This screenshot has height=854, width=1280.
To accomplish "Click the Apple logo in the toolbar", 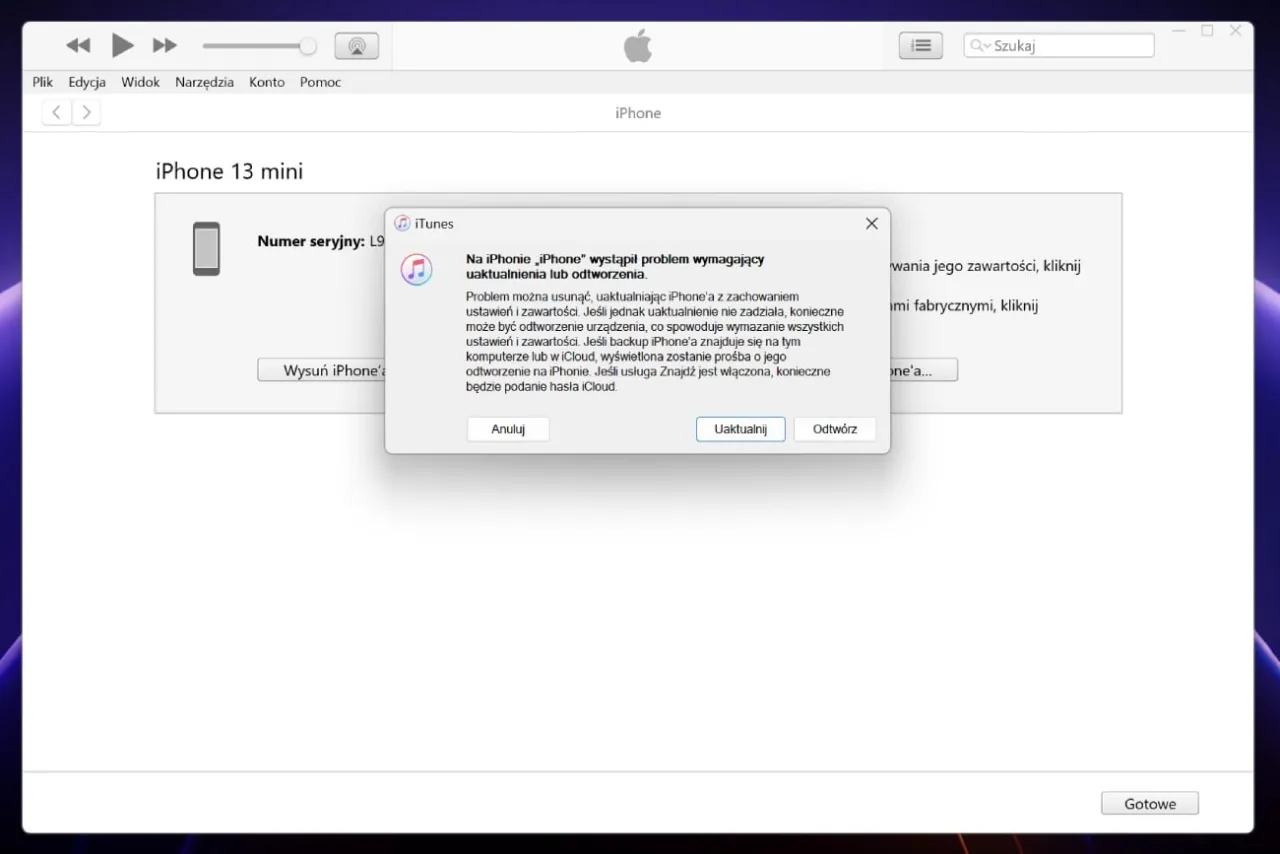I will coord(638,45).
